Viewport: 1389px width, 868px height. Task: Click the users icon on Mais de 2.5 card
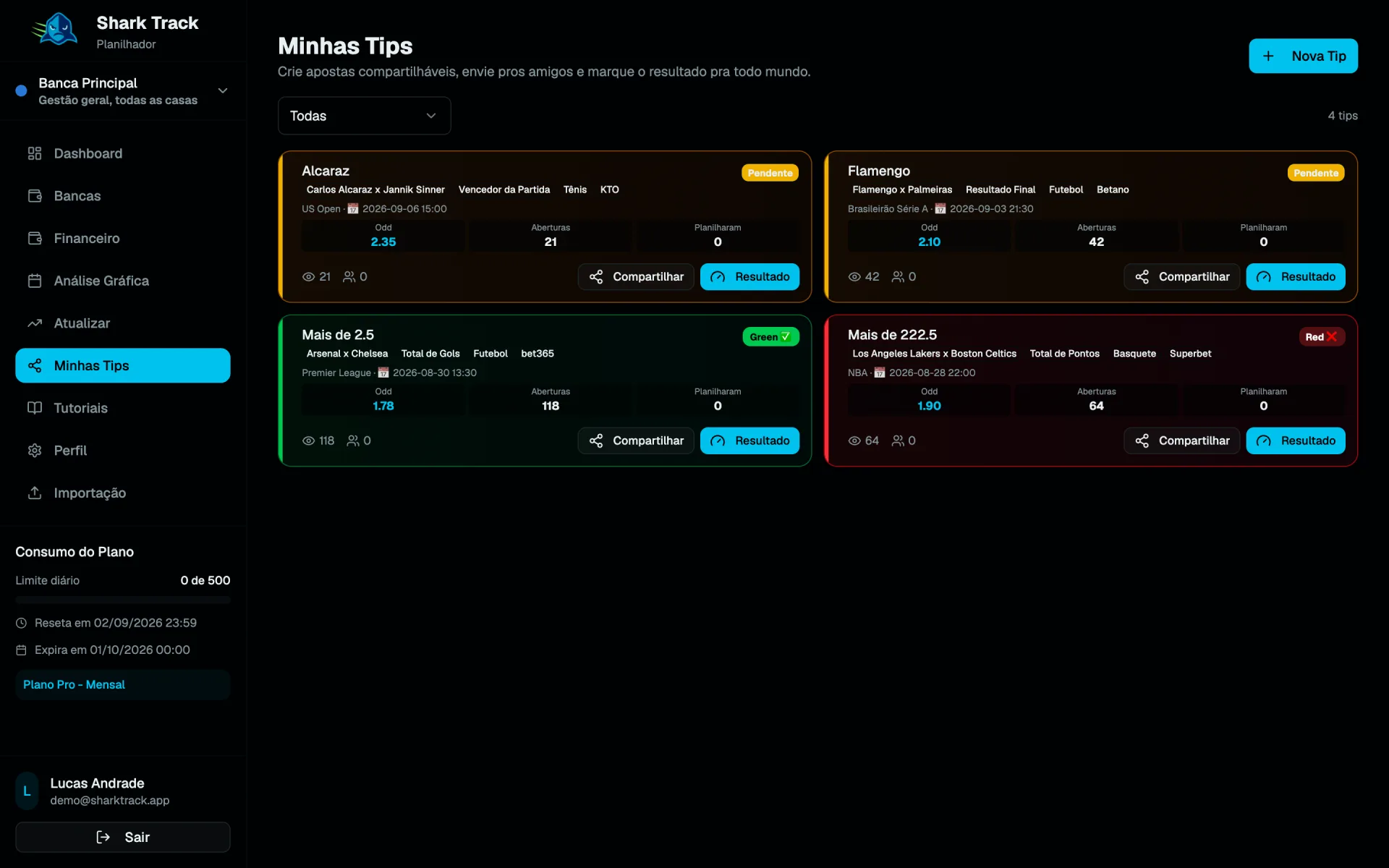click(x=353, y=441)
